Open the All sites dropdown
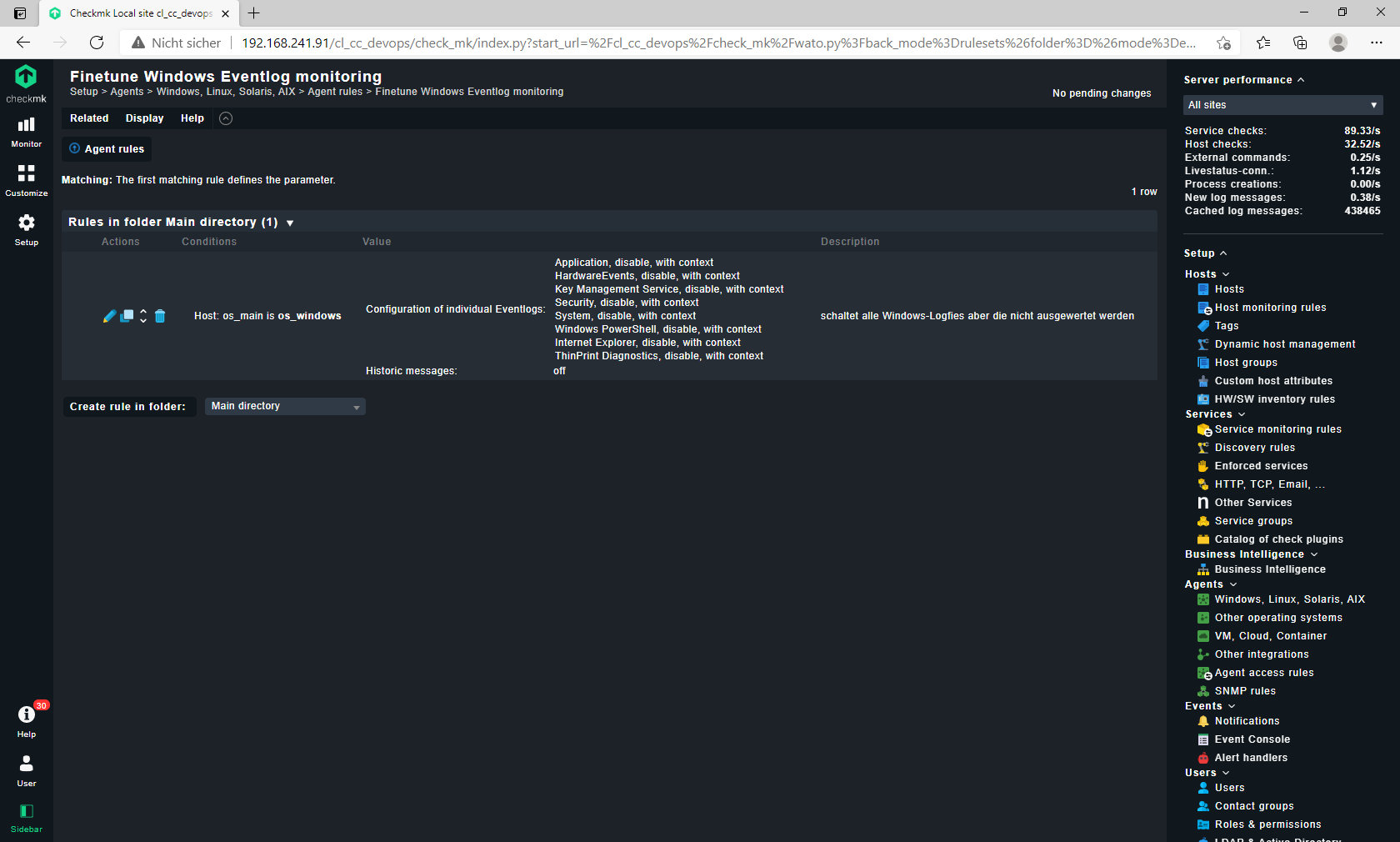The image size is (1400, 842). pyautogui.click(x=1282, y=105)
